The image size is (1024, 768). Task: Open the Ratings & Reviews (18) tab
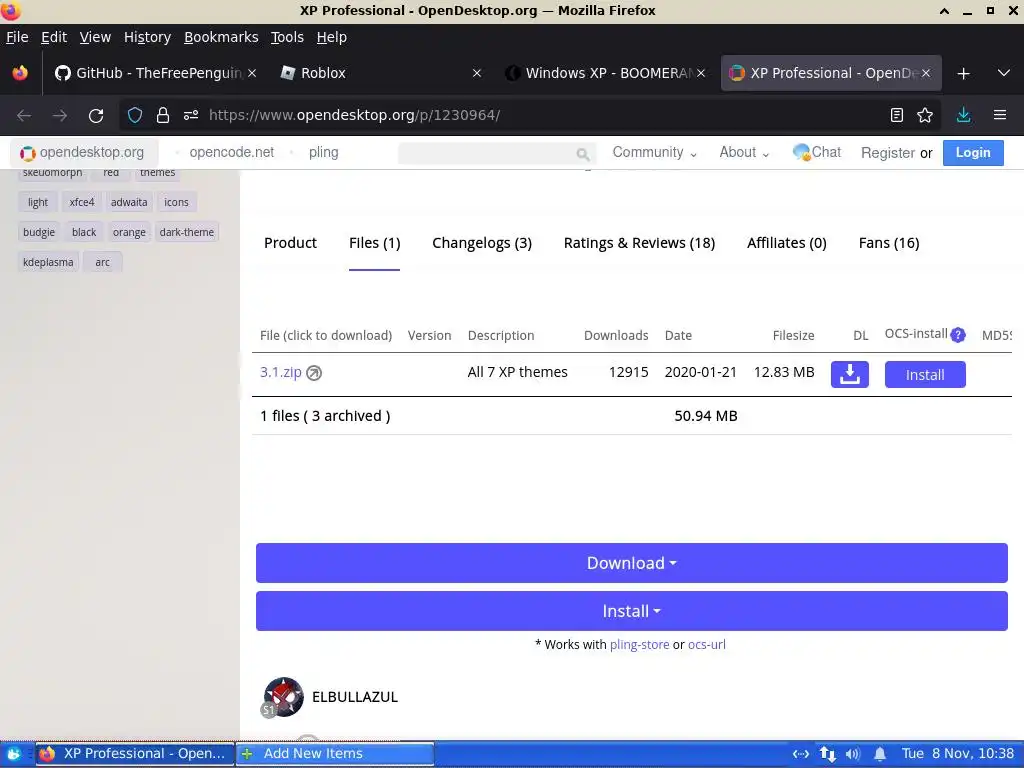639,243
